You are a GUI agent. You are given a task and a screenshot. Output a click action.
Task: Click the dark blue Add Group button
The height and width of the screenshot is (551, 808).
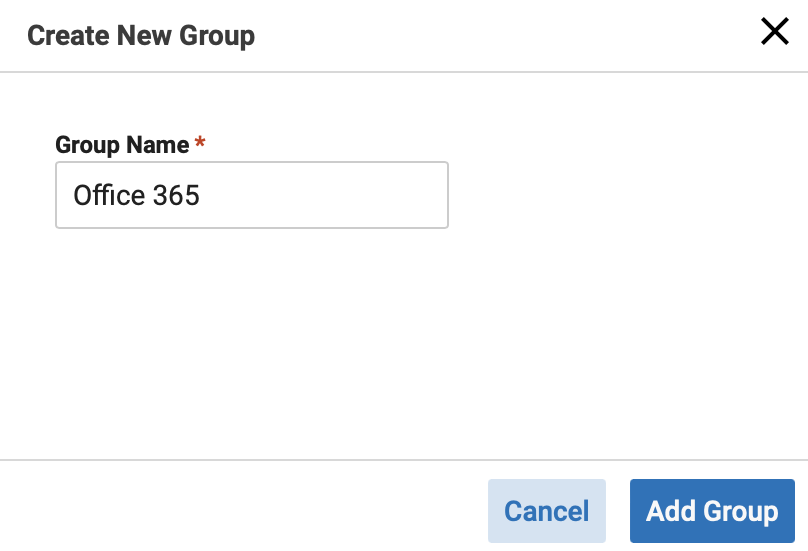pyautogui.click(x=712, y=511)
